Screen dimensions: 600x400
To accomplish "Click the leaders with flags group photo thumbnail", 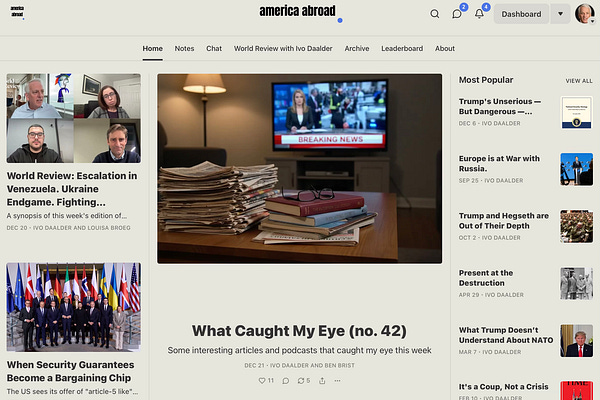I will coord(73,307).
